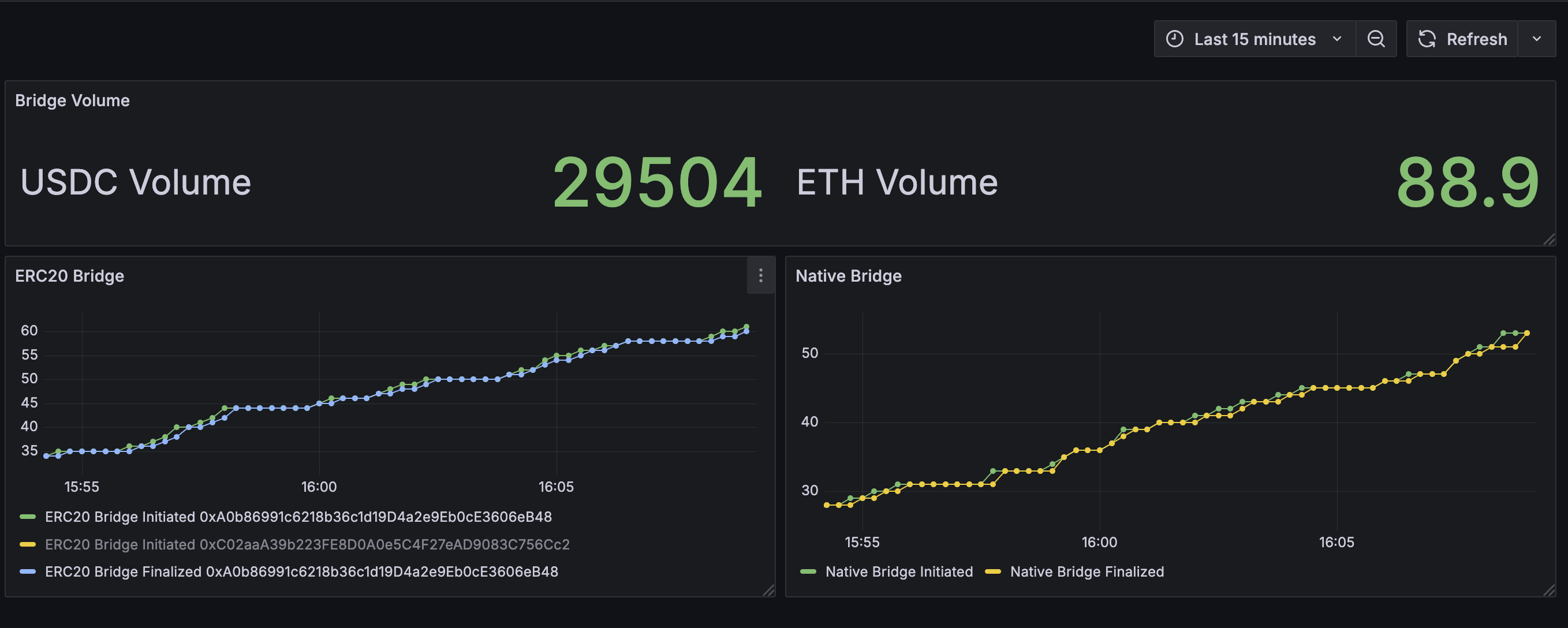Click Bridge Volume panel resize handle
This screenshot has height=628, width=1568.
coord(1549,240)
